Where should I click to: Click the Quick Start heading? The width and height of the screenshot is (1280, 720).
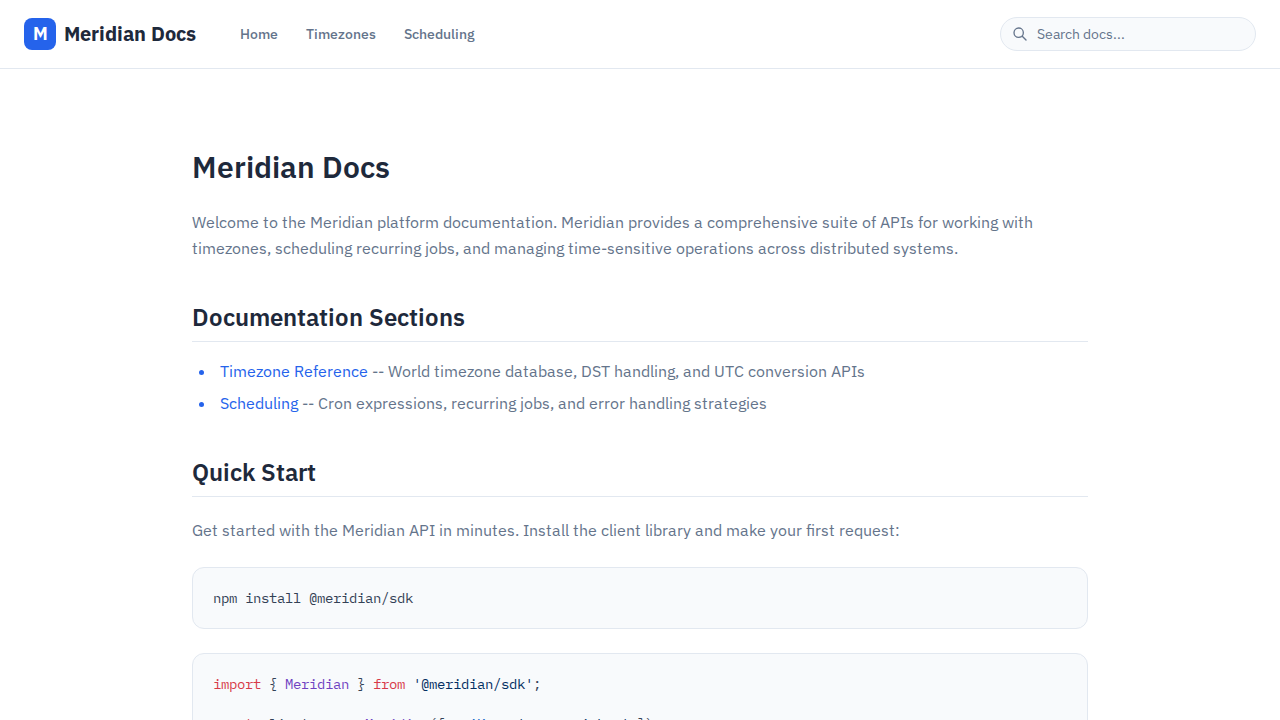click(254, 472)
